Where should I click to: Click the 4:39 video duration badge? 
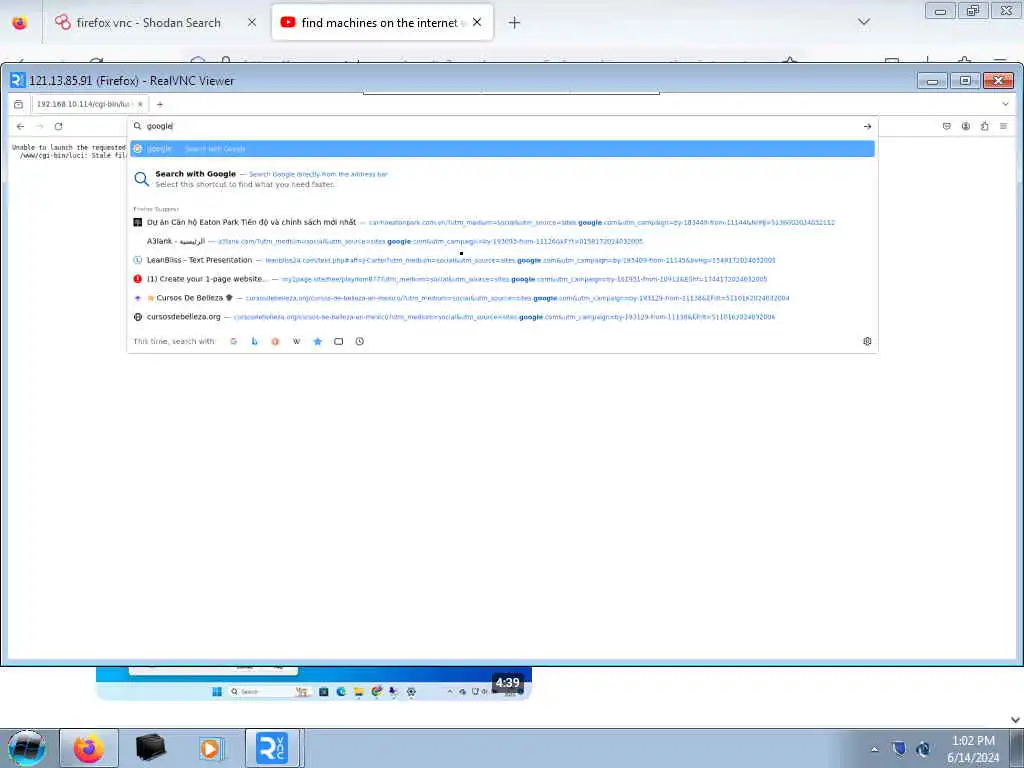(x=507, y=683)
